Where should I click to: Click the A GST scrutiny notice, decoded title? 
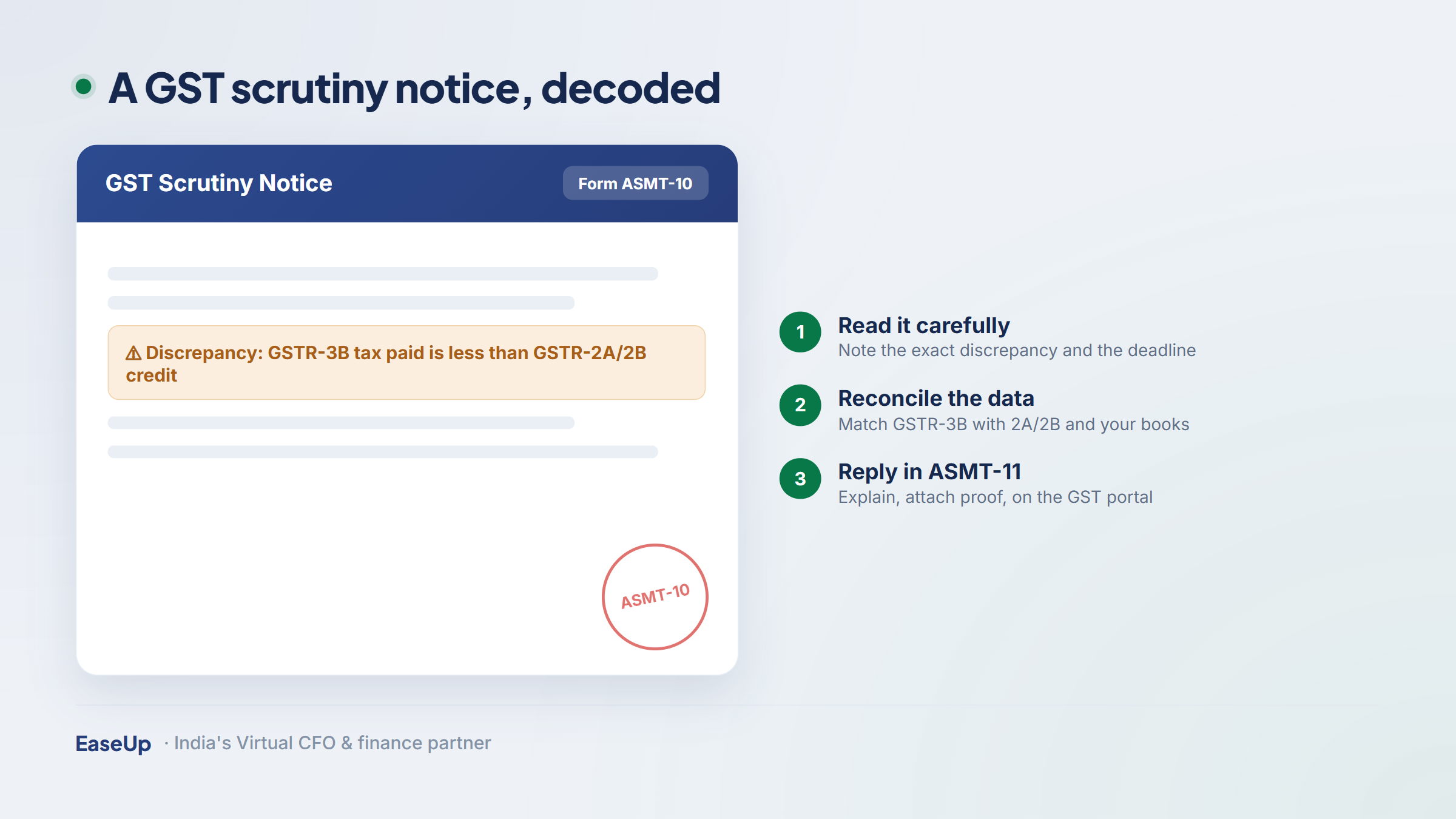tap(414, 89)
